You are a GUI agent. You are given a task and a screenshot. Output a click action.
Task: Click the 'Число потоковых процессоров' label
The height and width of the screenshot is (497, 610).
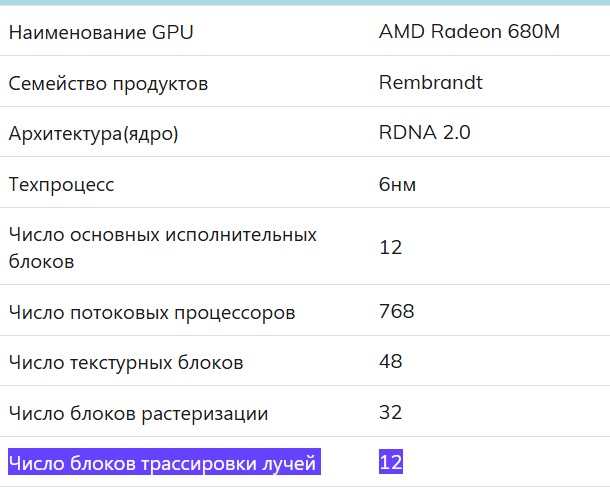pos(151,313)
